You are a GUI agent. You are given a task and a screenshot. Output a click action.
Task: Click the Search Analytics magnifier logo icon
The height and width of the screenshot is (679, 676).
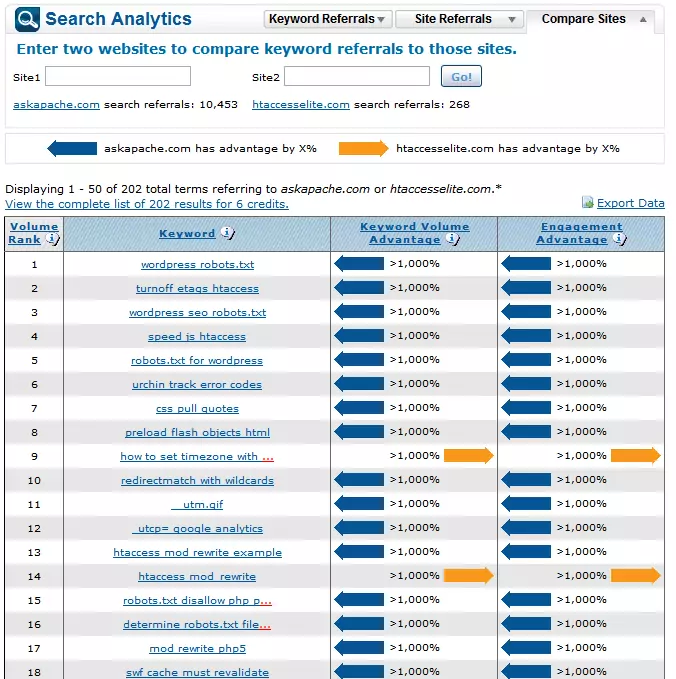(x=28, y=18)
